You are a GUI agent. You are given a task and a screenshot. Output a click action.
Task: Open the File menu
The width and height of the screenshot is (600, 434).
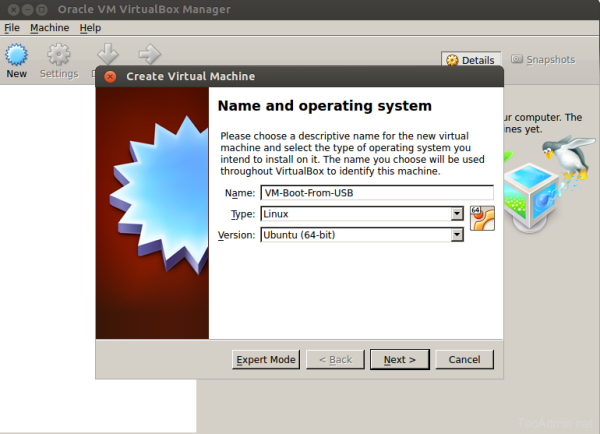tap(12, 28)
